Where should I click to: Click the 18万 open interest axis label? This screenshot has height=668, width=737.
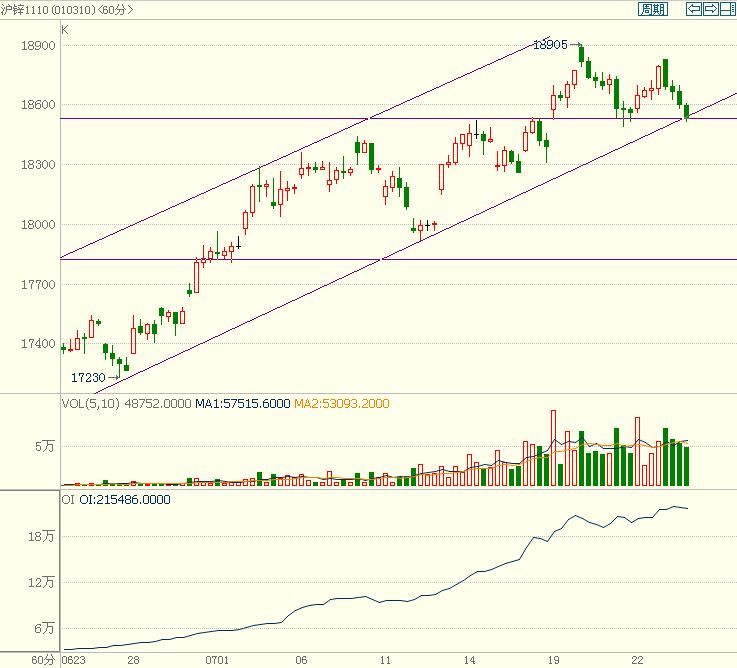pyautogui.click(x=41, y=536)
